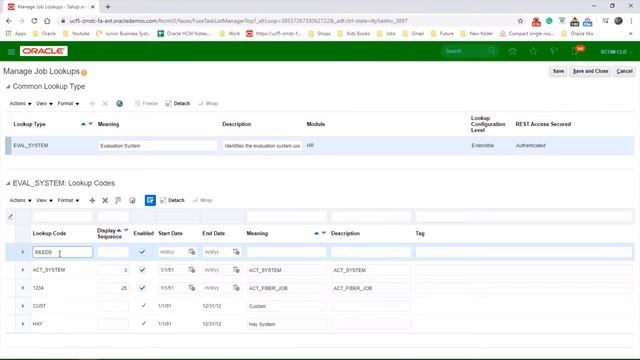Expand the HAY lookup code row
640x360 pixels.
(x=23, y=324)
